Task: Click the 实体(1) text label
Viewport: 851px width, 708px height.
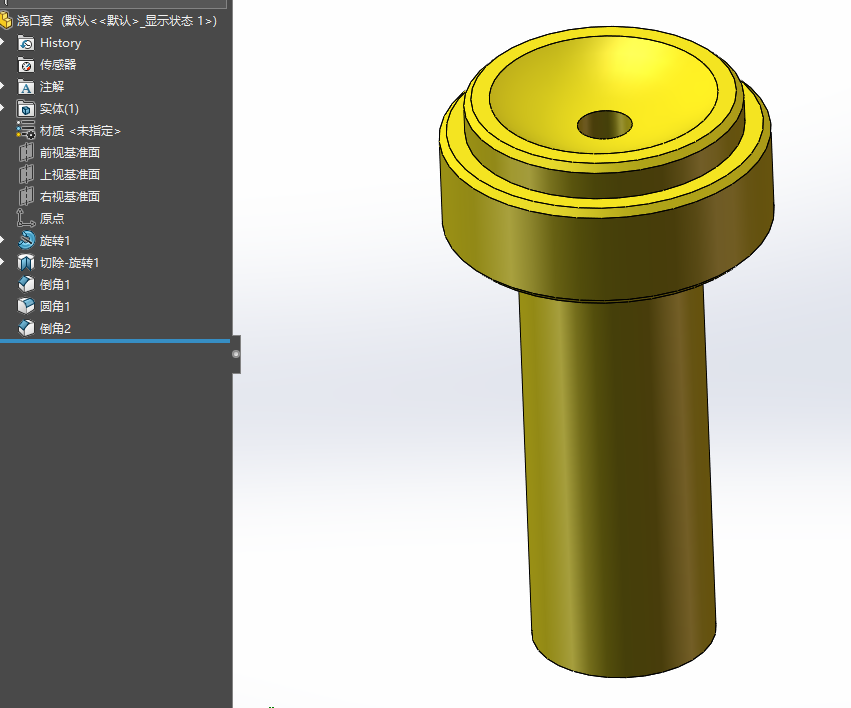Action: [x=59, y=109]
